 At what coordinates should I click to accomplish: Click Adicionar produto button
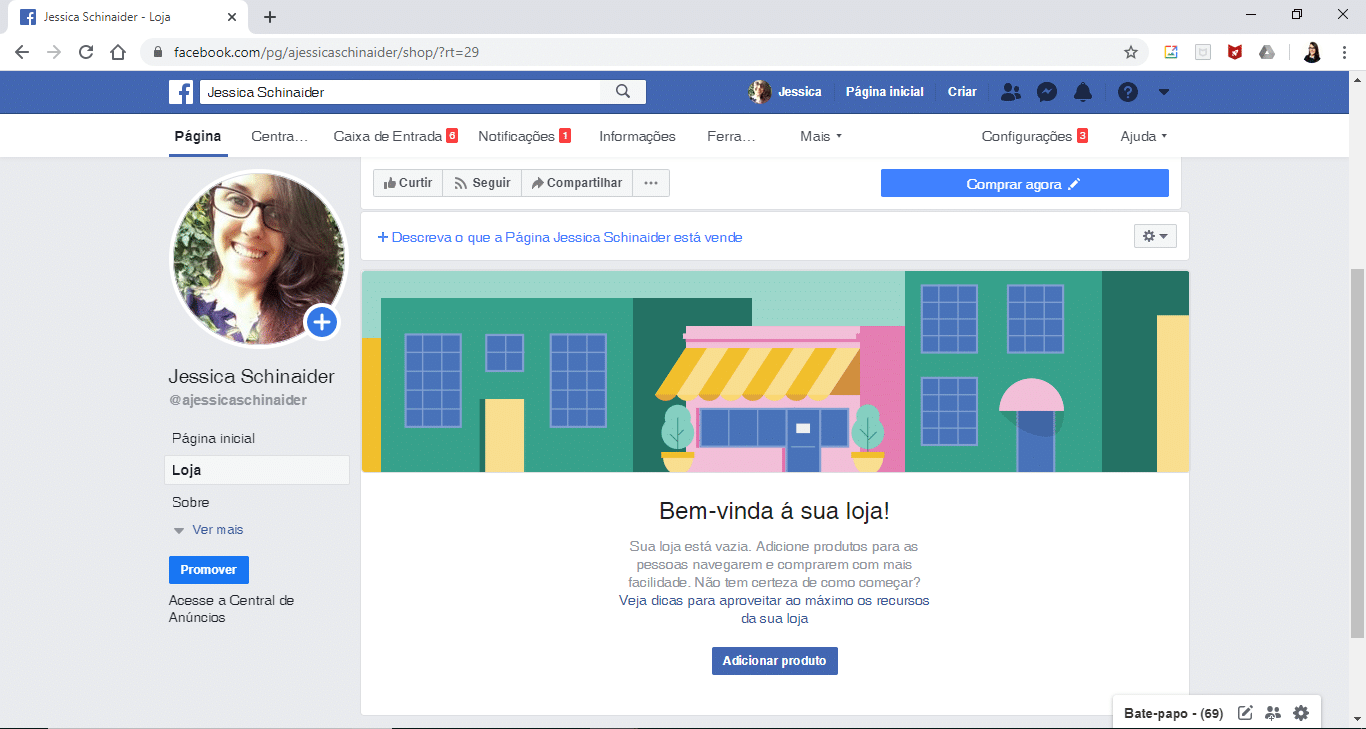click(x=775, y=661)
